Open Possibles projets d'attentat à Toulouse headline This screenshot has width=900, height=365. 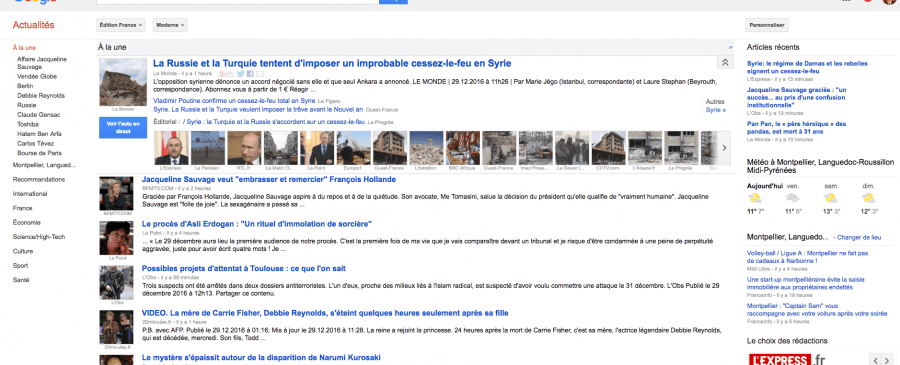coord(243,269)
